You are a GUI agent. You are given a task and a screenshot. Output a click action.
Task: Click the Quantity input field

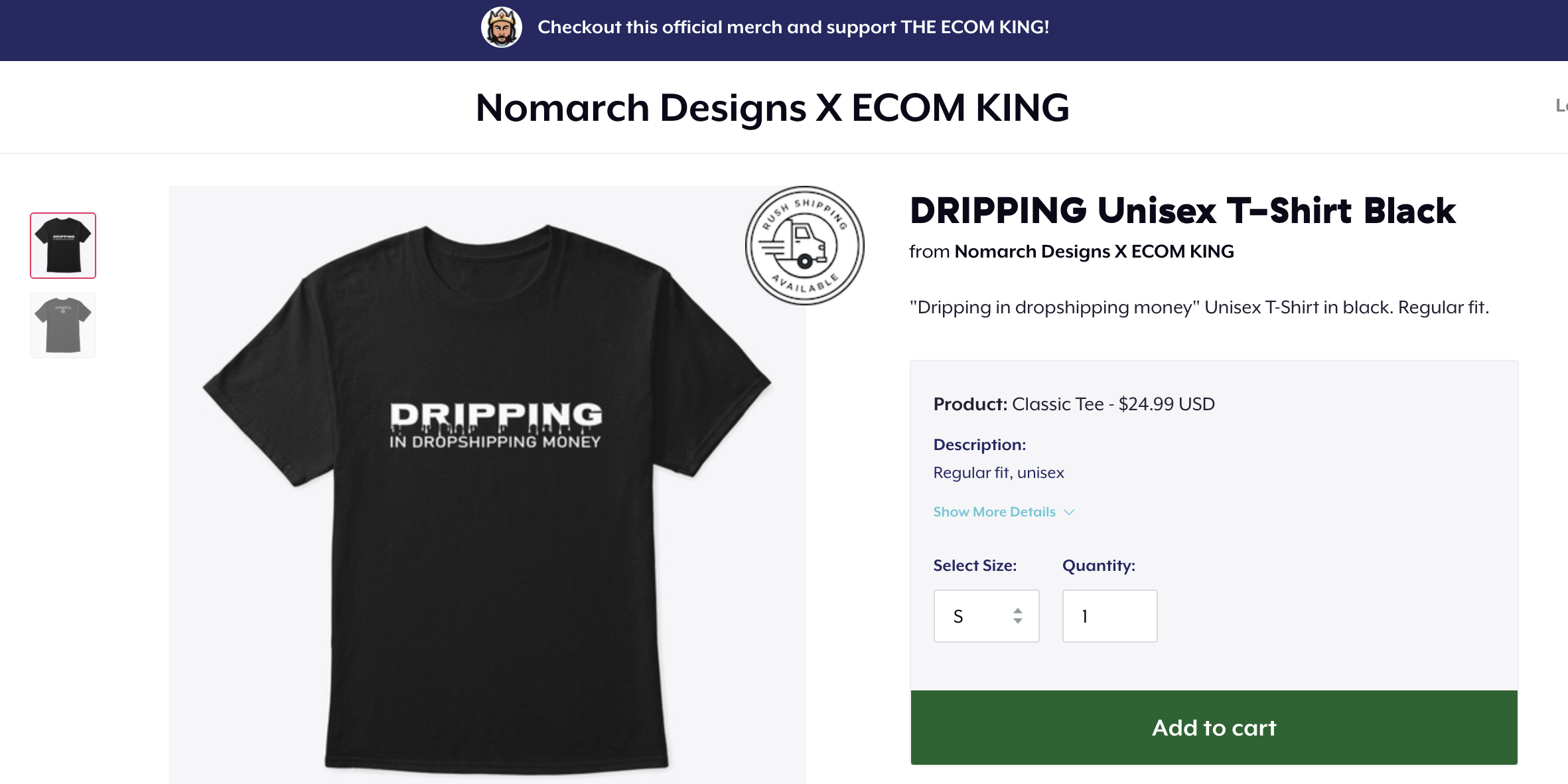1109,616
